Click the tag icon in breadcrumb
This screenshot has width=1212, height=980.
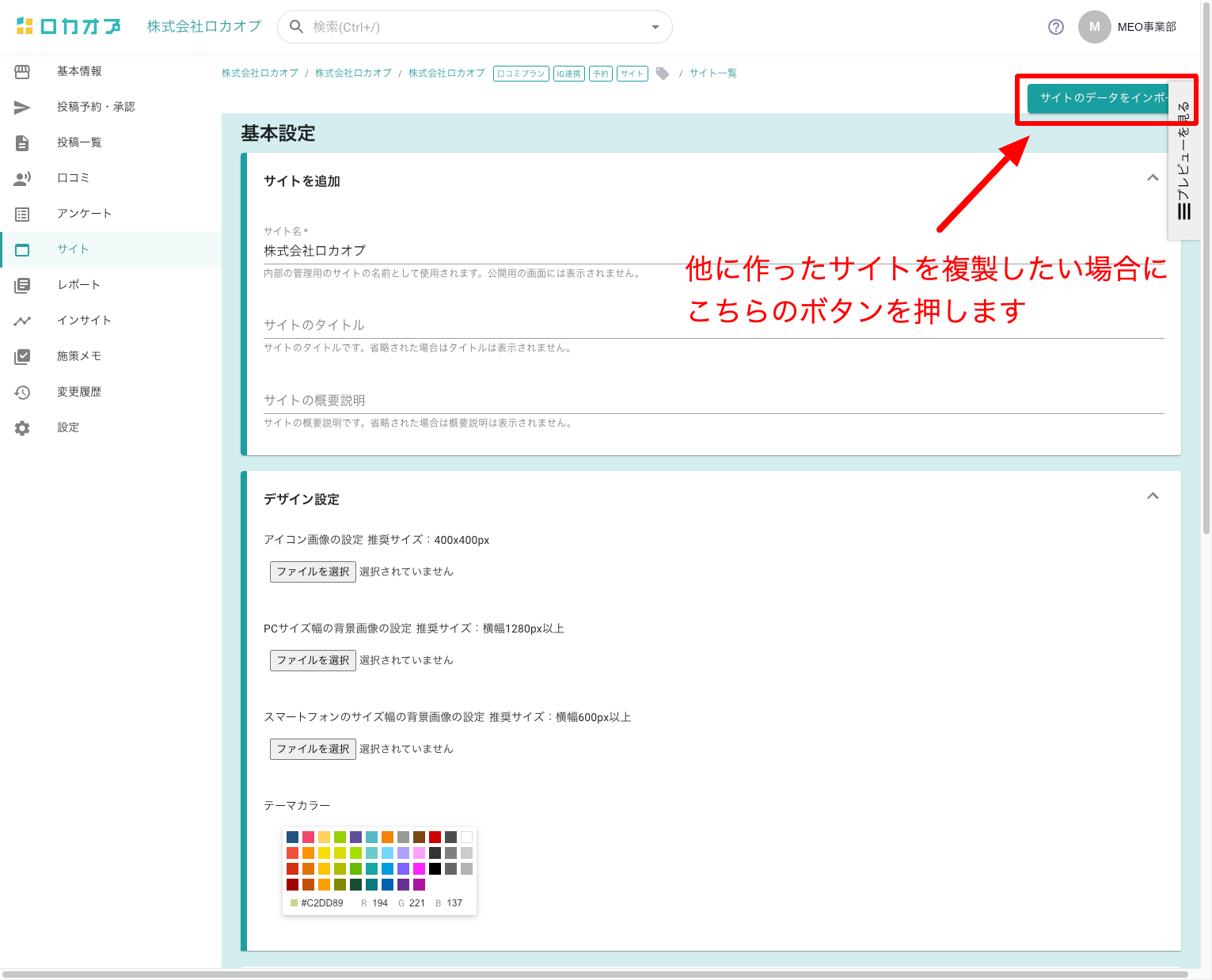[x=663, y=74]
